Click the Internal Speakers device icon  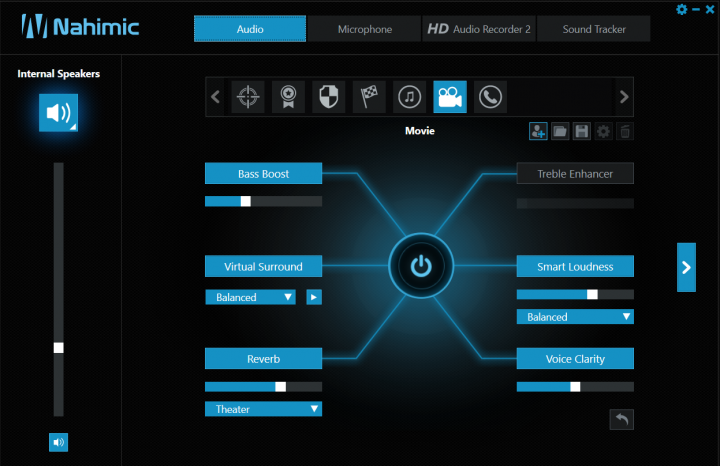(x=58, y=113)
